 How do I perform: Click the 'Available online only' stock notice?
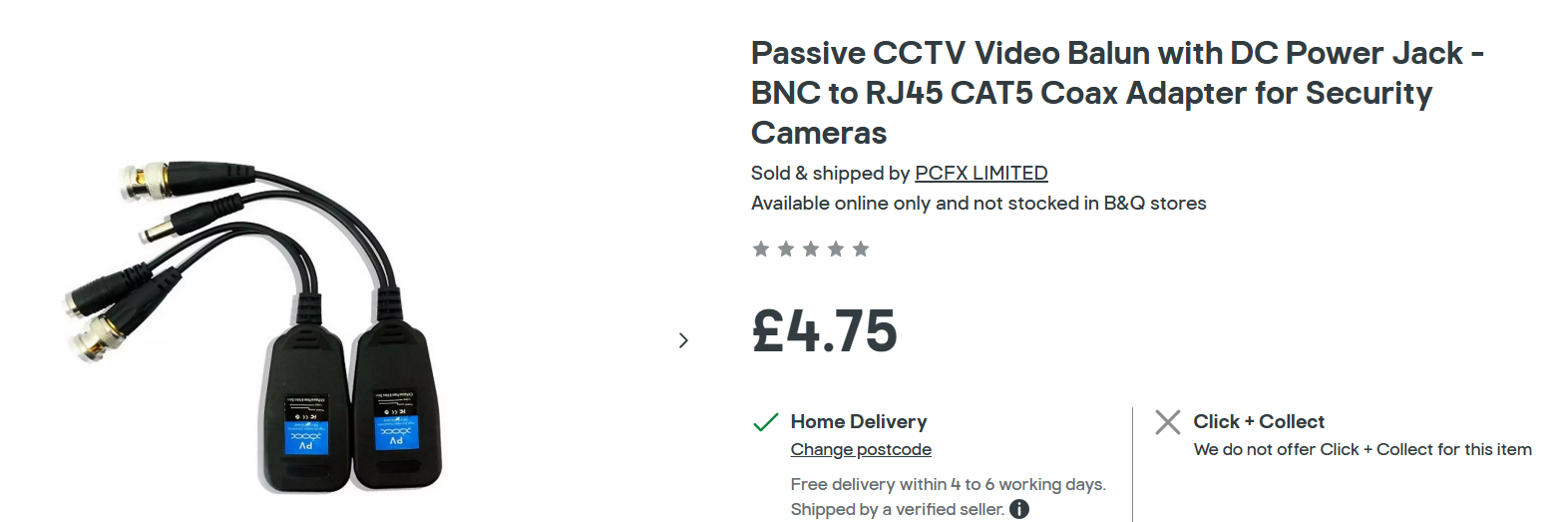click(x=979, y=203)
